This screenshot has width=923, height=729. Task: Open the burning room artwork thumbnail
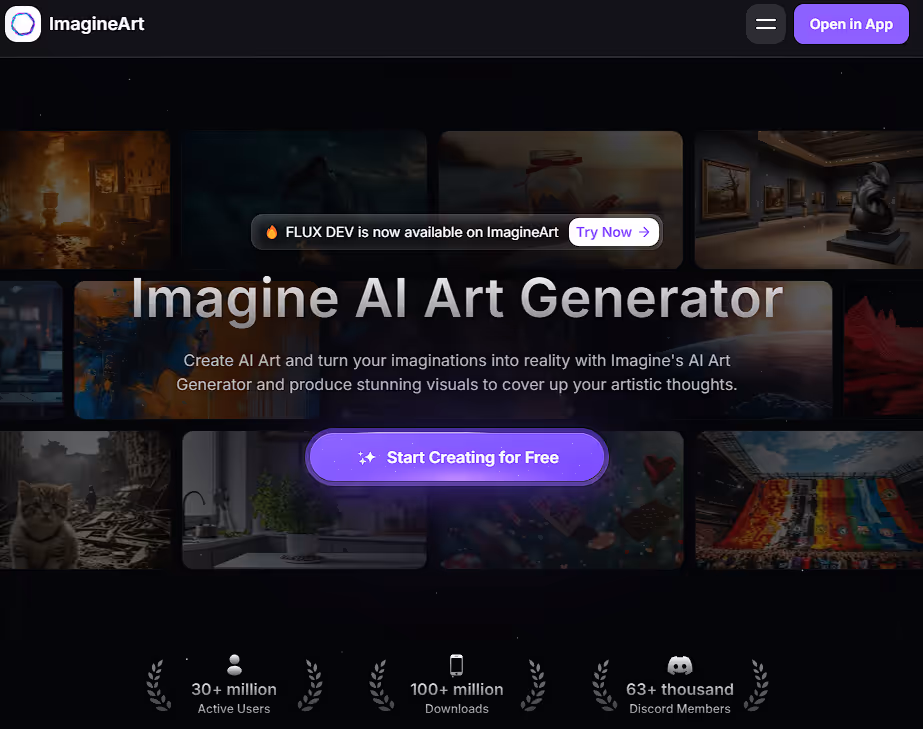pyautogui.click(x=85, y=200)
